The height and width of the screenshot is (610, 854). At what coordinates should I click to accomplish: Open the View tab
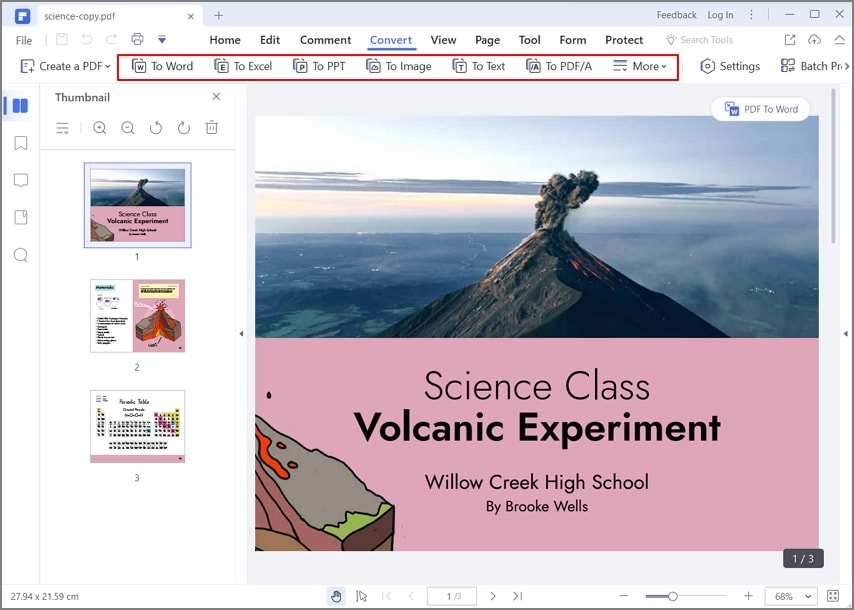point(443,40)
